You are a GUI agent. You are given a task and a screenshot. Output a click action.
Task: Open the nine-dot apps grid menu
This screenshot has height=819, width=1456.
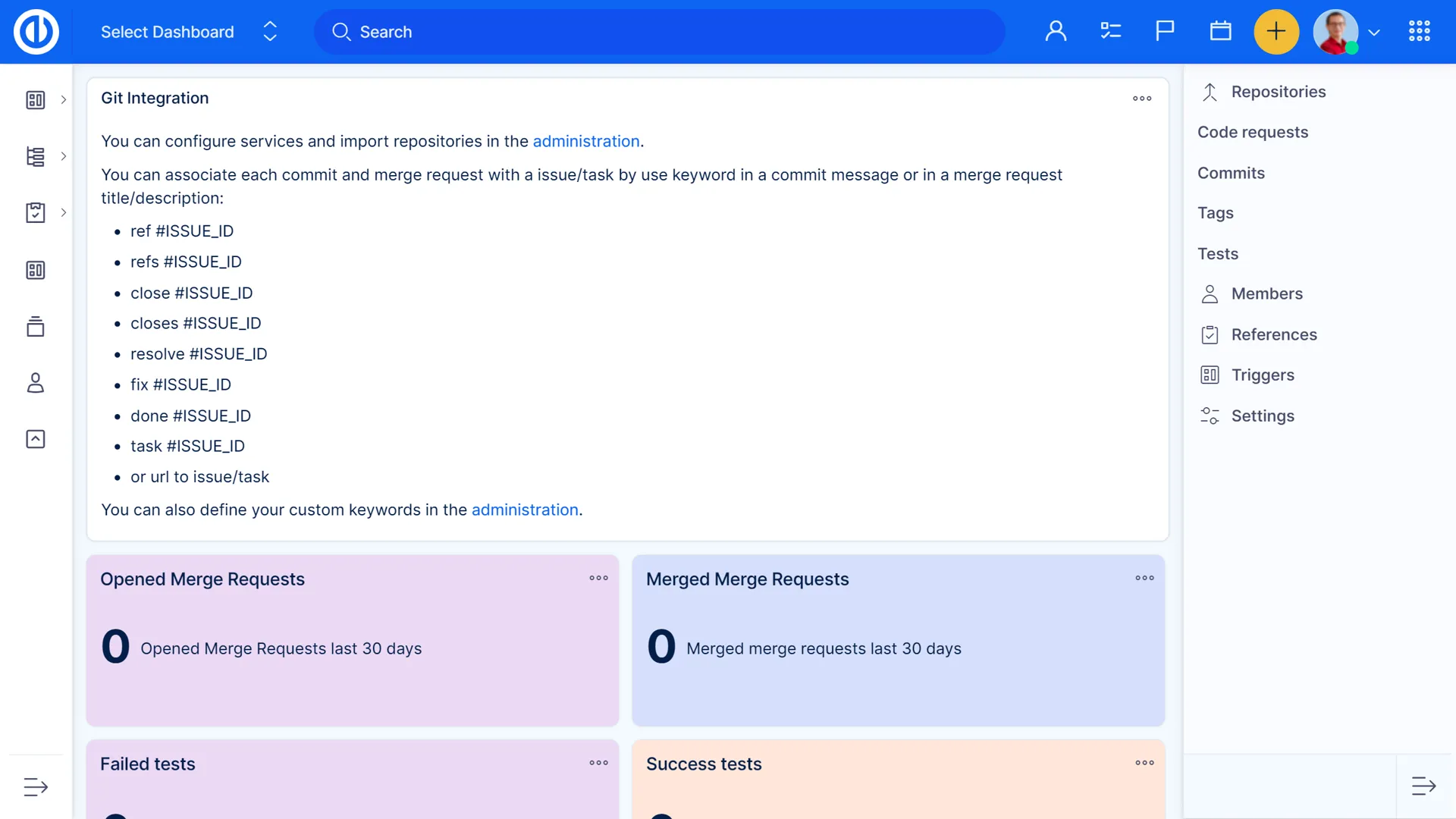click(x=1419, y=32)
